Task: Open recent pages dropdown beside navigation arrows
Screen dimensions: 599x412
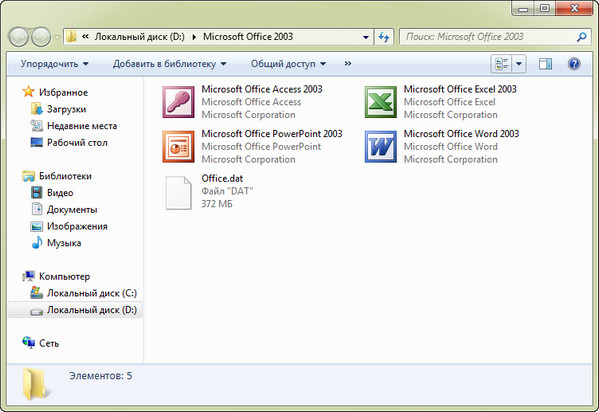Action: tap(57, 37)
